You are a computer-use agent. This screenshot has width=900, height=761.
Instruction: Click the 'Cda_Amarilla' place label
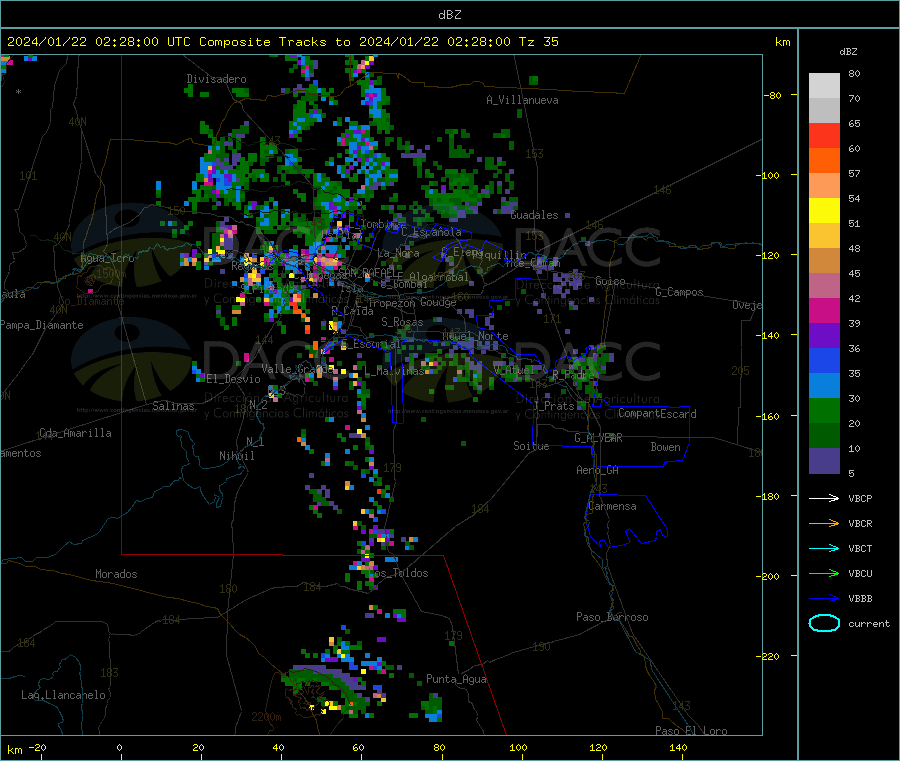(75, 433)
